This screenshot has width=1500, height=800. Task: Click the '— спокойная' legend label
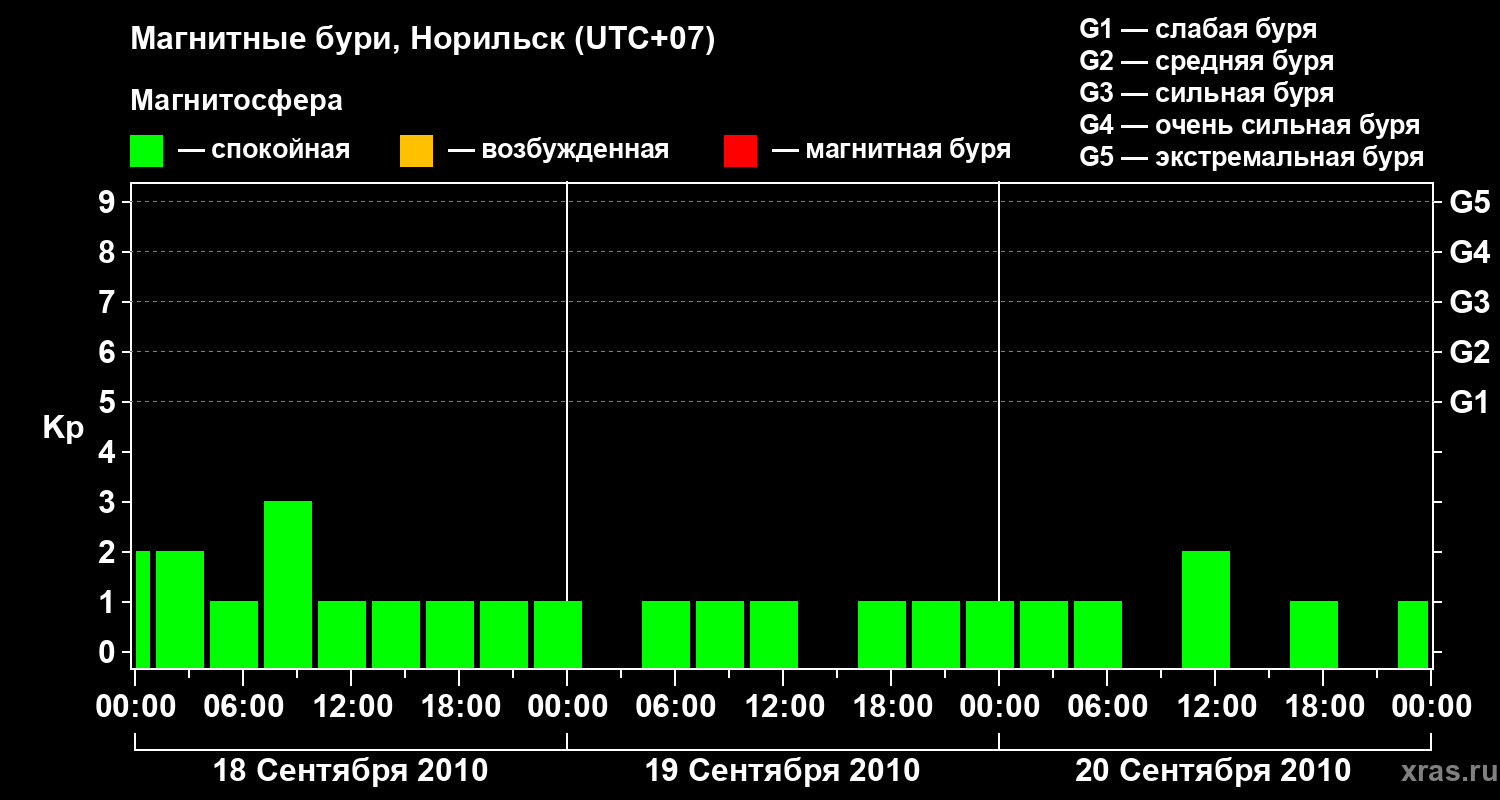click(264, 150)
